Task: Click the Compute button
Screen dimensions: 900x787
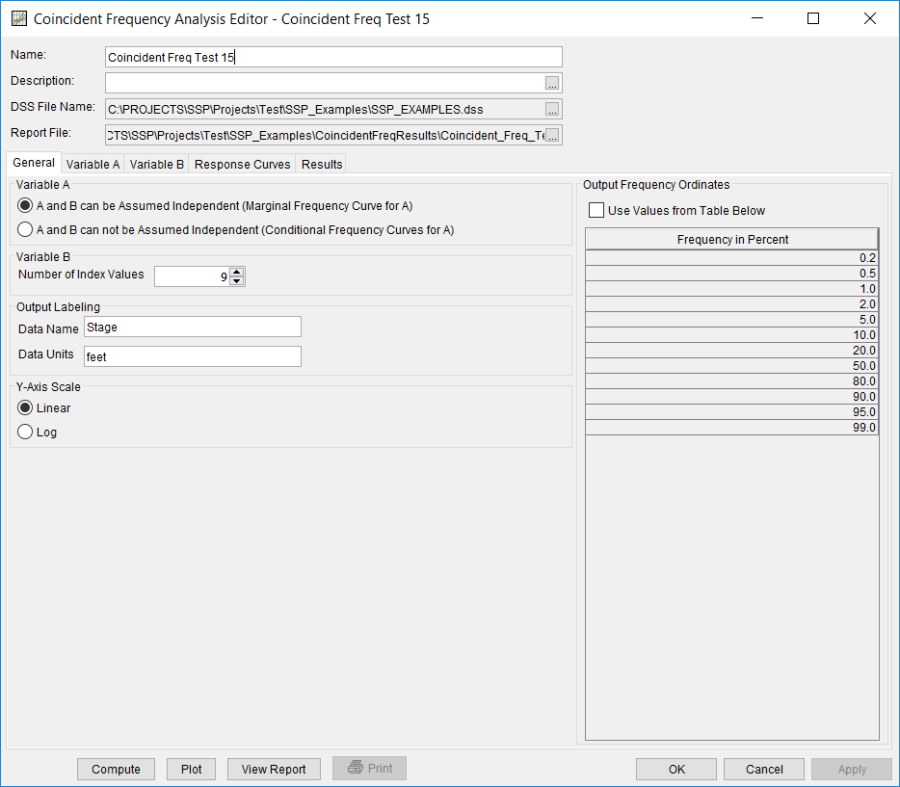Action: (x=115, y=768)
